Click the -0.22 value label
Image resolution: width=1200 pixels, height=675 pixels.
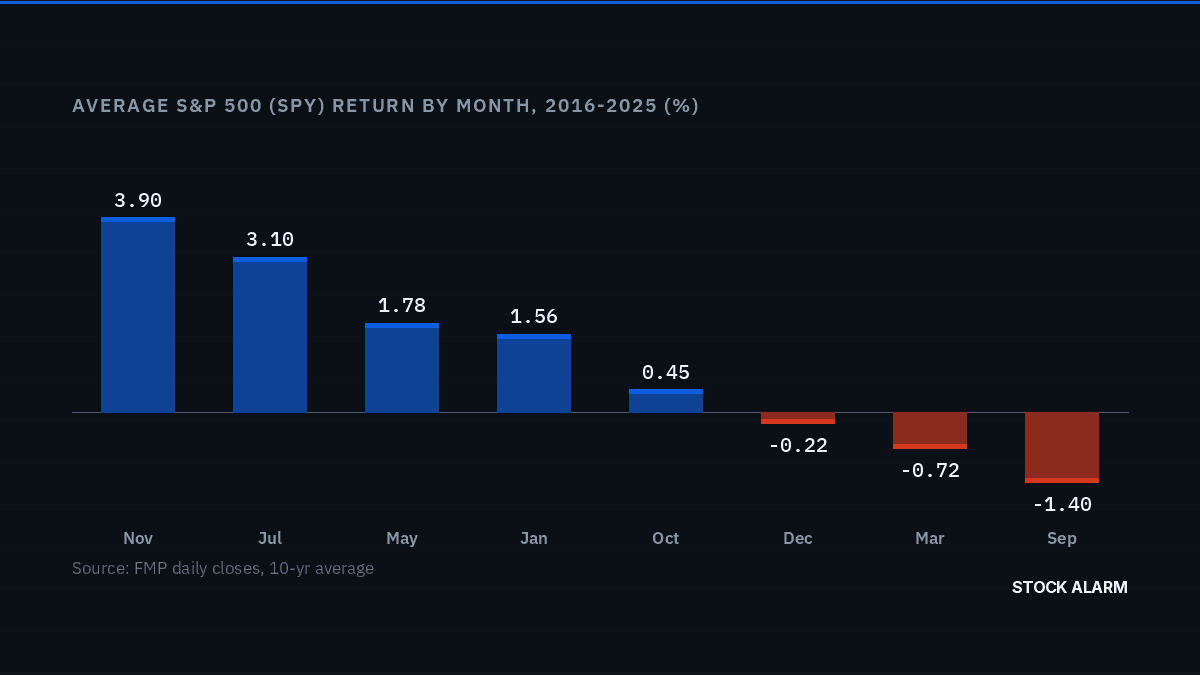[798, 446]
